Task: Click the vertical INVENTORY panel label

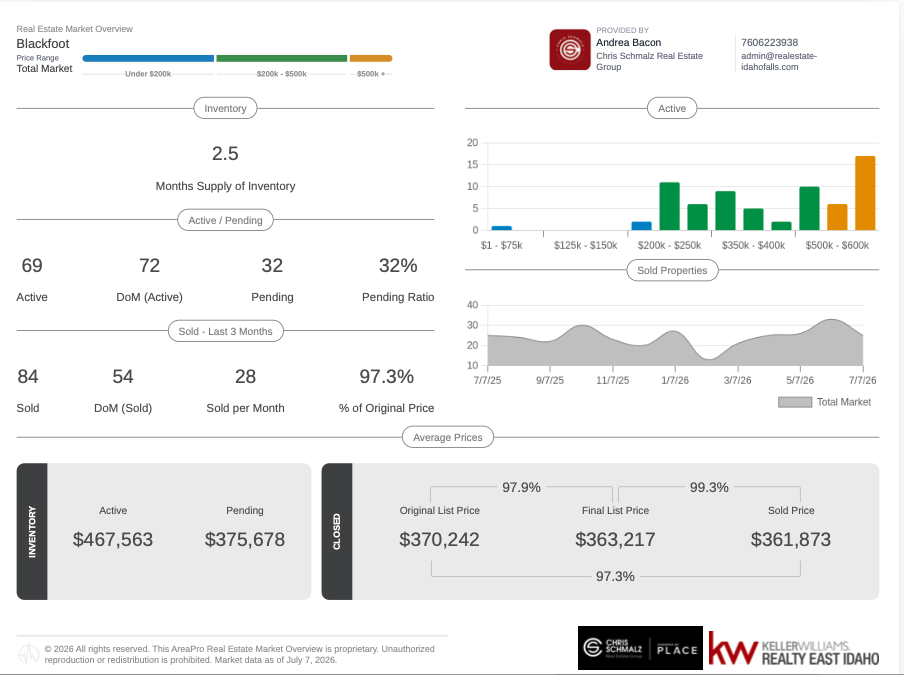Action: 32,531
